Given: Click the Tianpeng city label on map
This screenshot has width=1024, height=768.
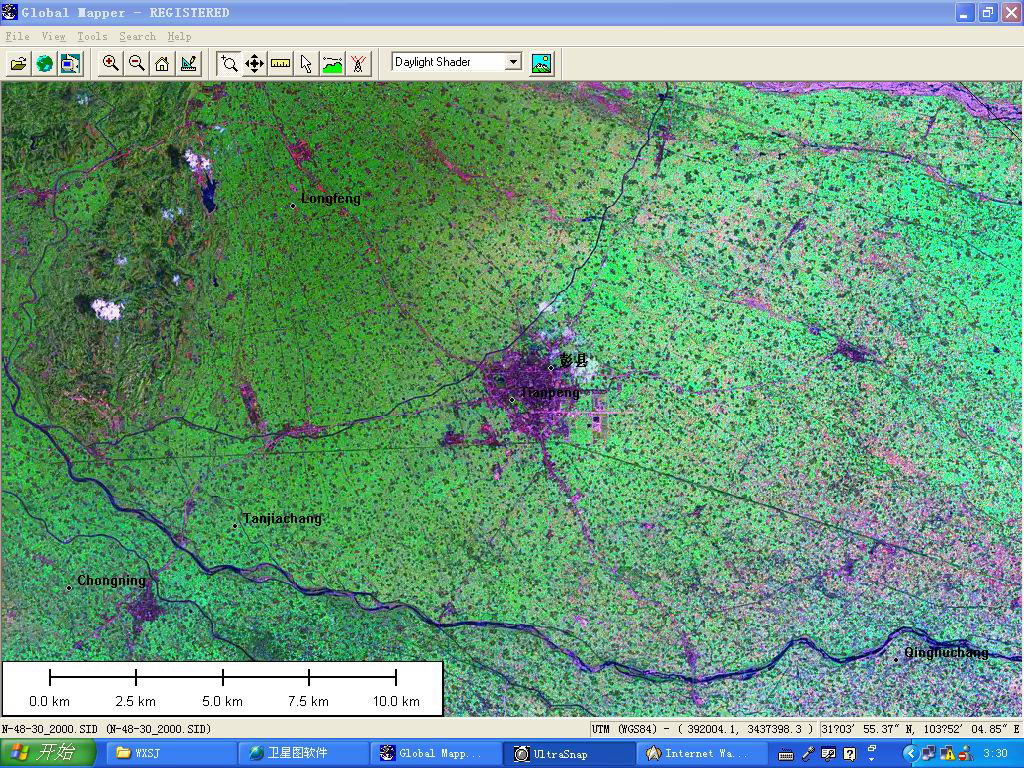Looking at the screenshot, I should 549,393.
